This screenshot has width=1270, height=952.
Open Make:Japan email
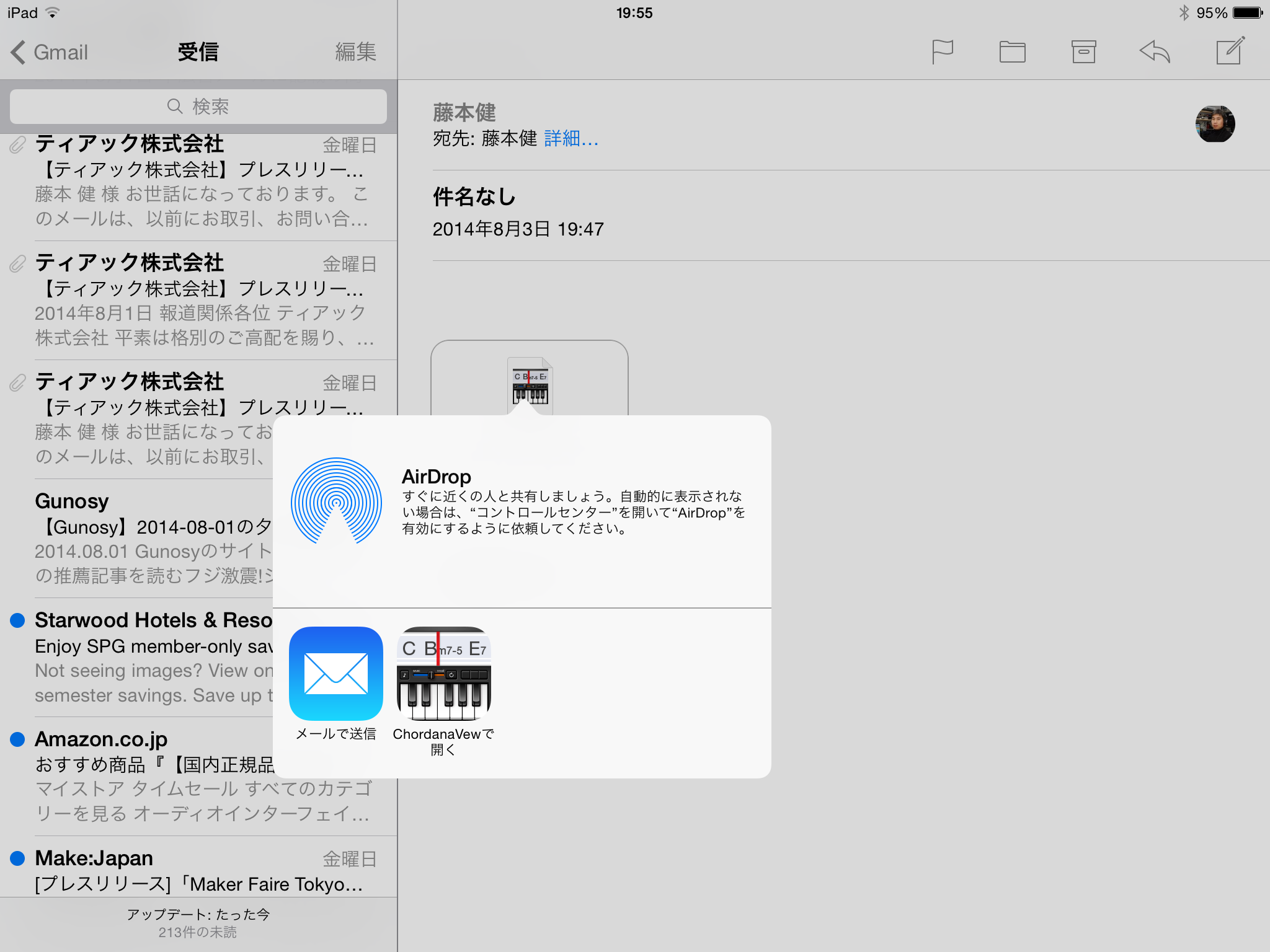pyautogui.click(x=198, y=866)
